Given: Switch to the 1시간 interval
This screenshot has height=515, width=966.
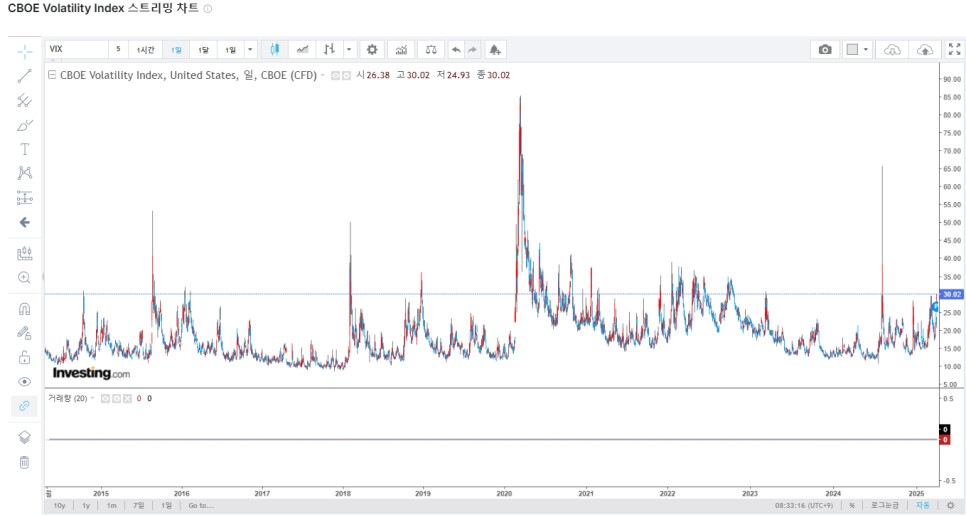Looking at the screenshot, I should point(146,49).
